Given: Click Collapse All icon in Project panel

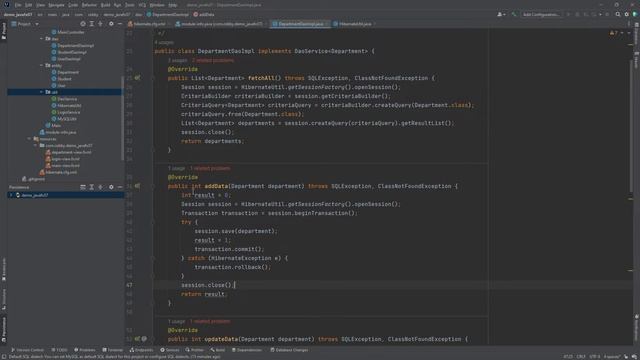Looking at the screenshot, I should 100,24.
